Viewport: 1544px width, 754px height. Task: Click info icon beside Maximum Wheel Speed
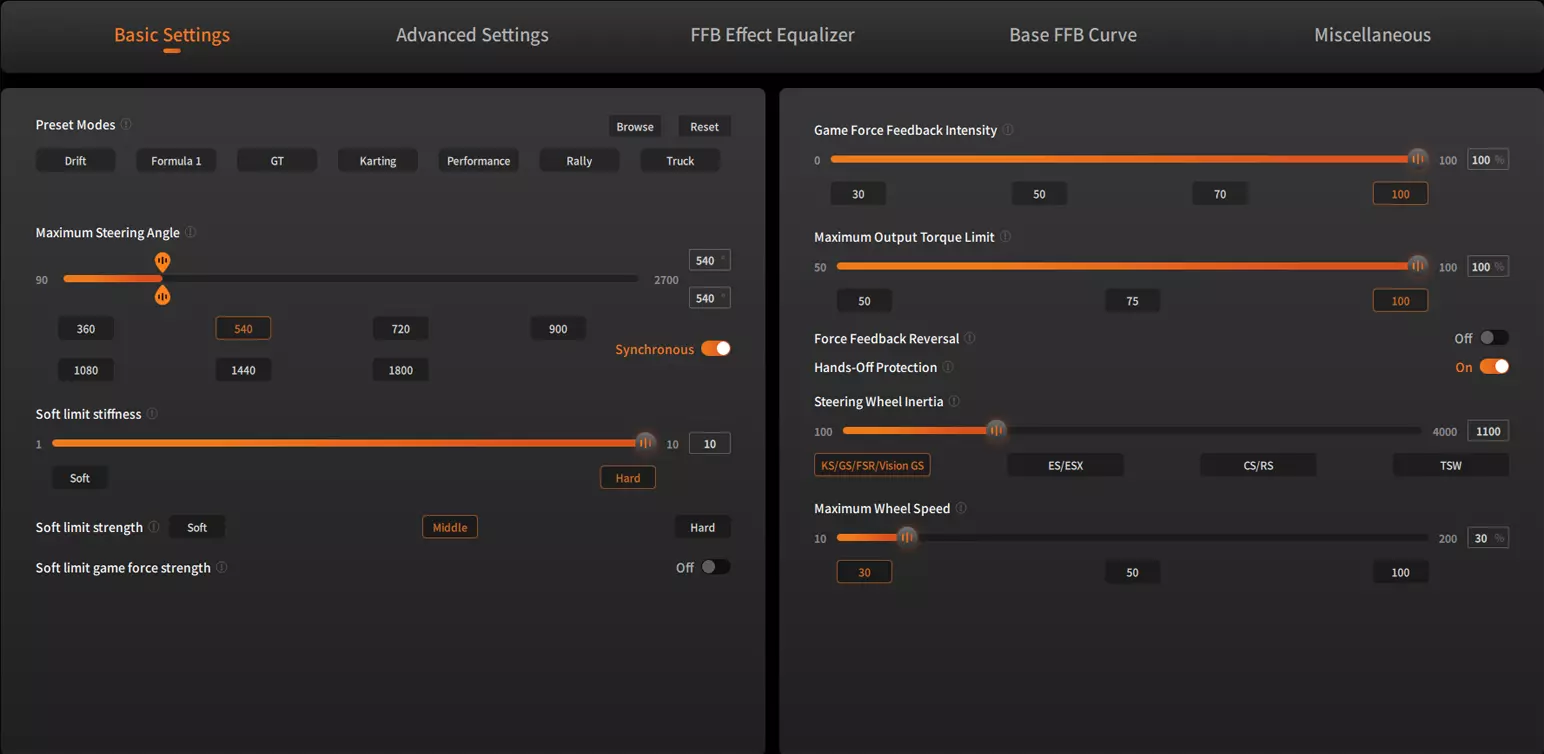click(x=961, y=508)
